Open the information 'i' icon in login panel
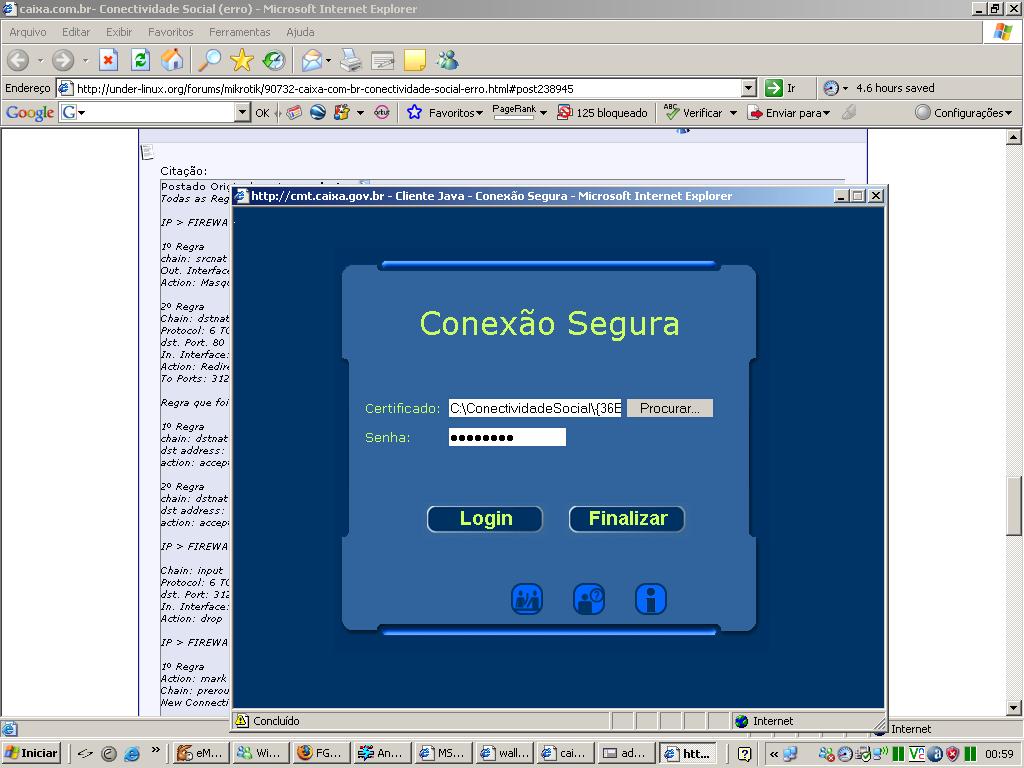The height and width of the screenshot is (768, 1024). [x=650, y=599]
